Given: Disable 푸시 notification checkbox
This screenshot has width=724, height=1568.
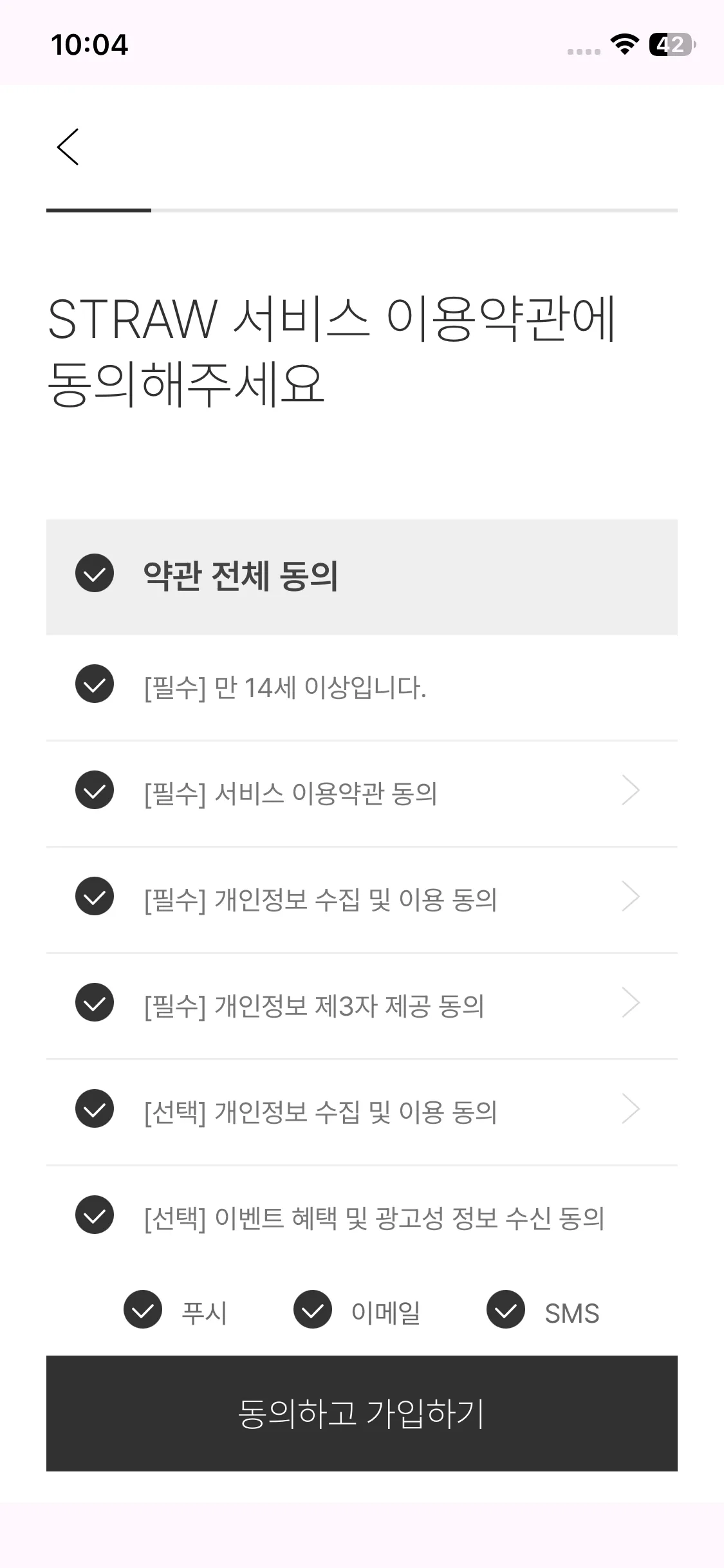Looking at the screenshot, I should pos(143,1309).
